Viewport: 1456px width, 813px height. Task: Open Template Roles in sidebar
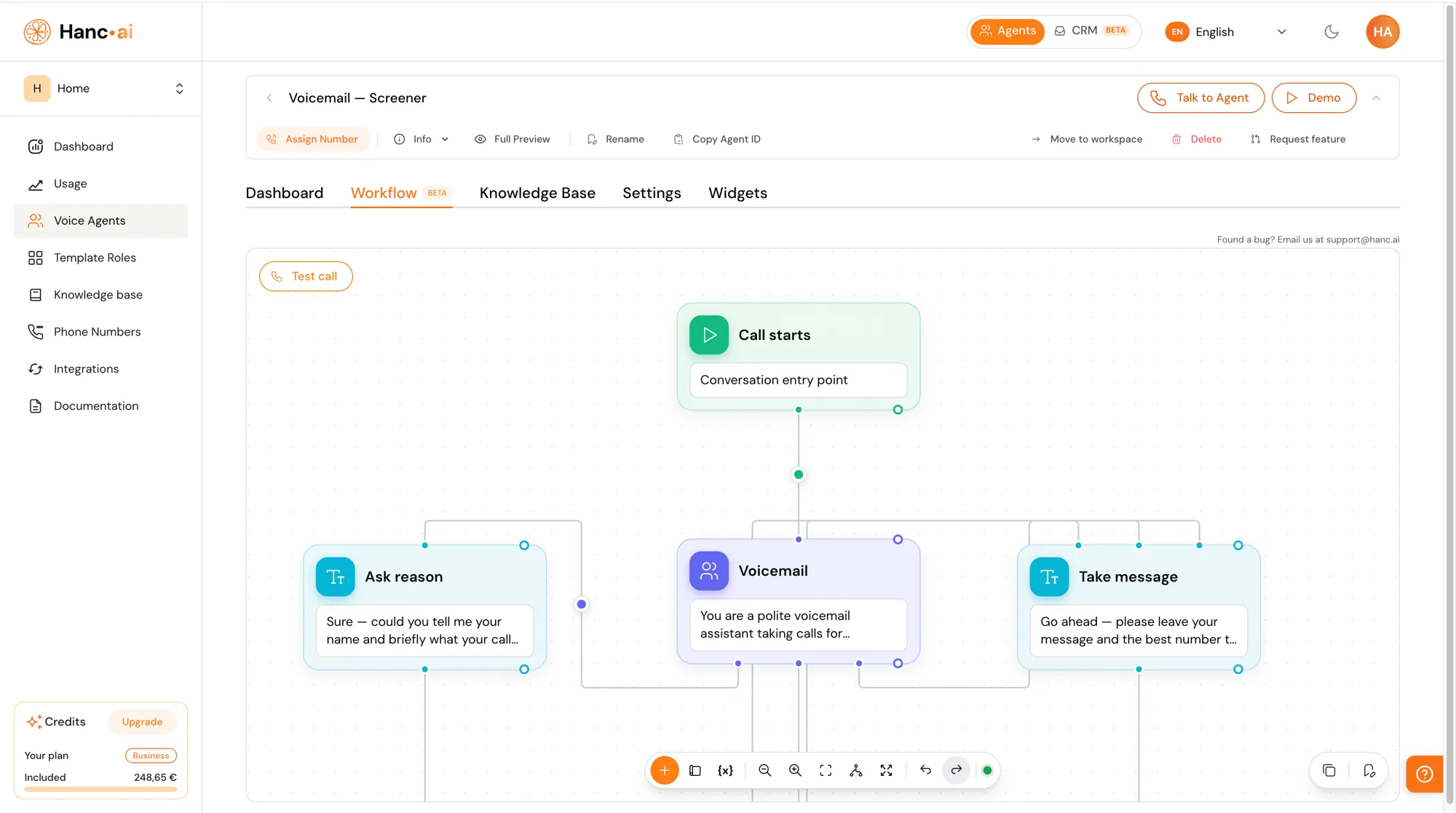100,258
